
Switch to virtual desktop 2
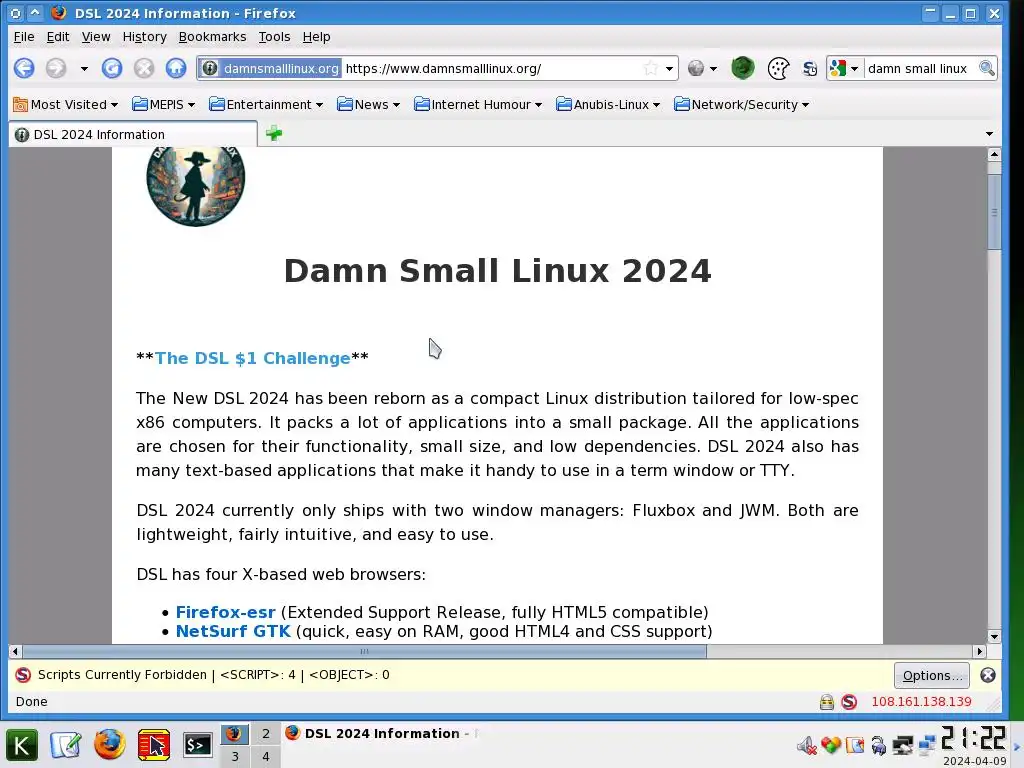(266, 733)
